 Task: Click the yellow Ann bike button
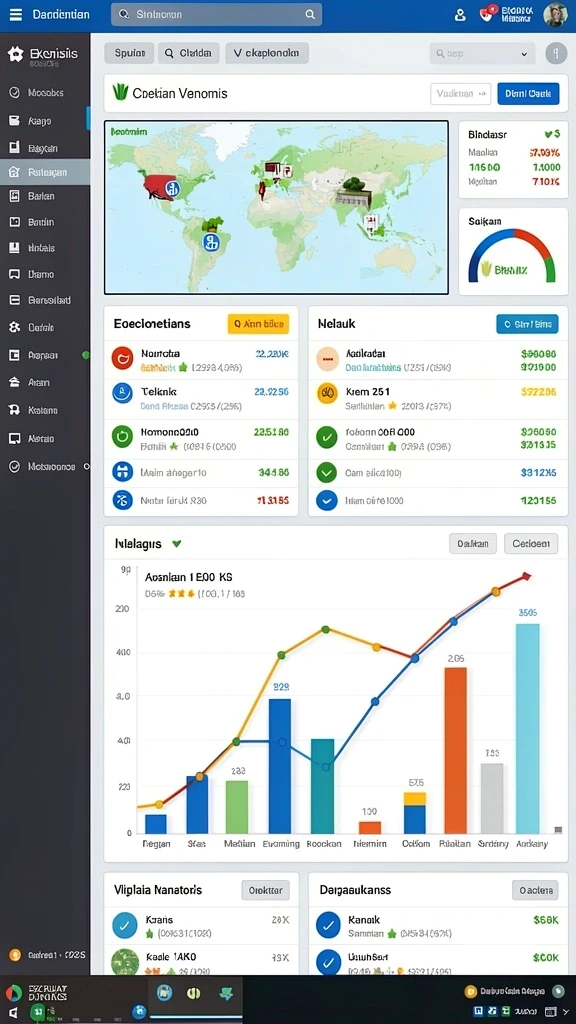pos(258,323)
